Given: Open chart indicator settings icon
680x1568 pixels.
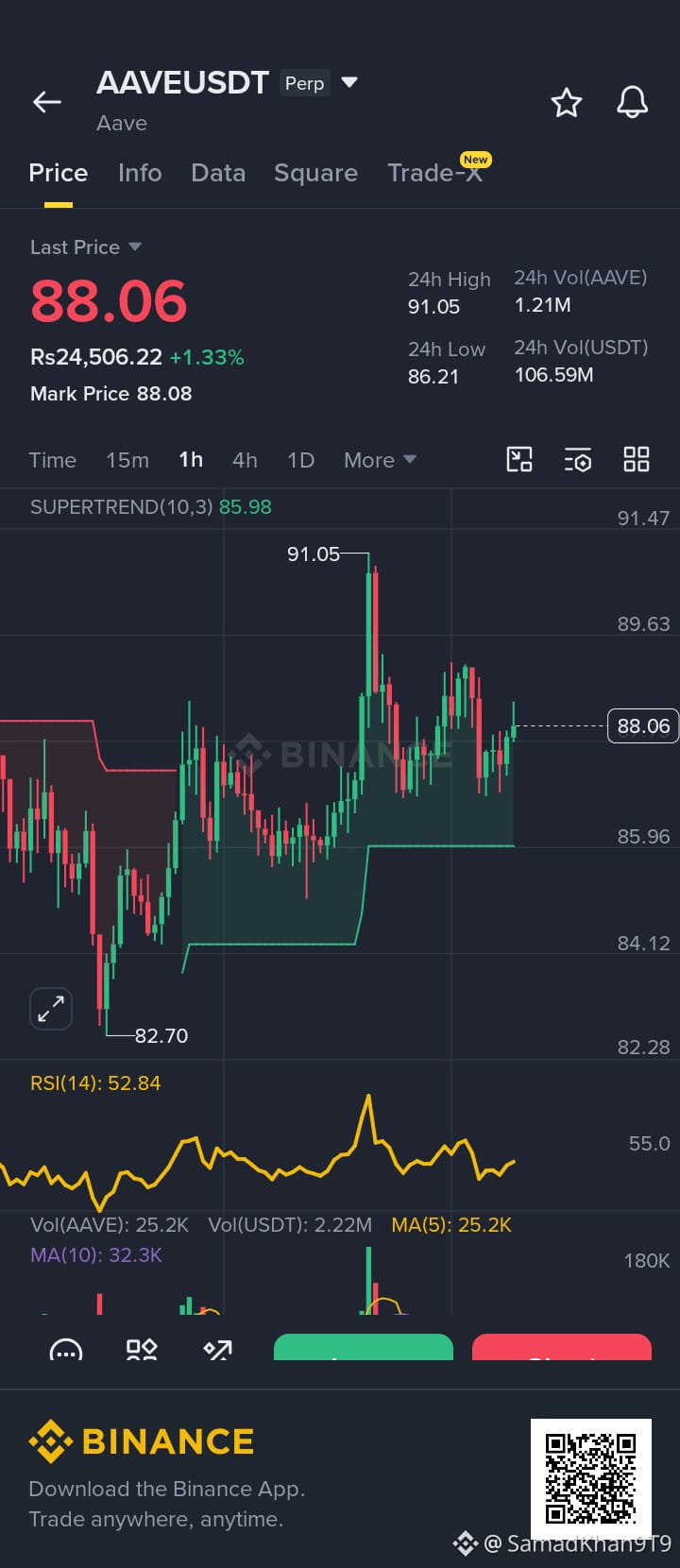Looking at the screenshot, I should 578,460.
